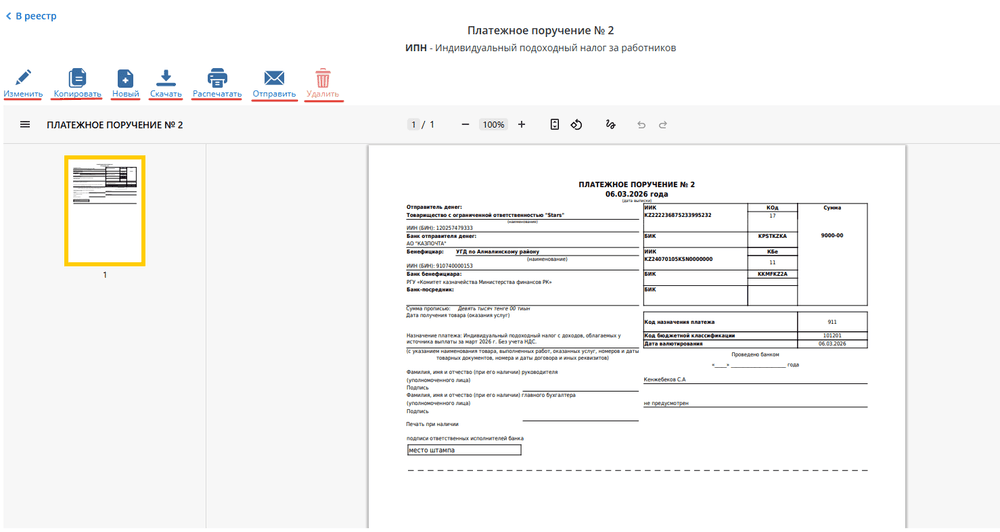Click the fit to page icon
The width and height of the screenshot is (1000, 532).
pyautogui.click(x=555, y=125)
